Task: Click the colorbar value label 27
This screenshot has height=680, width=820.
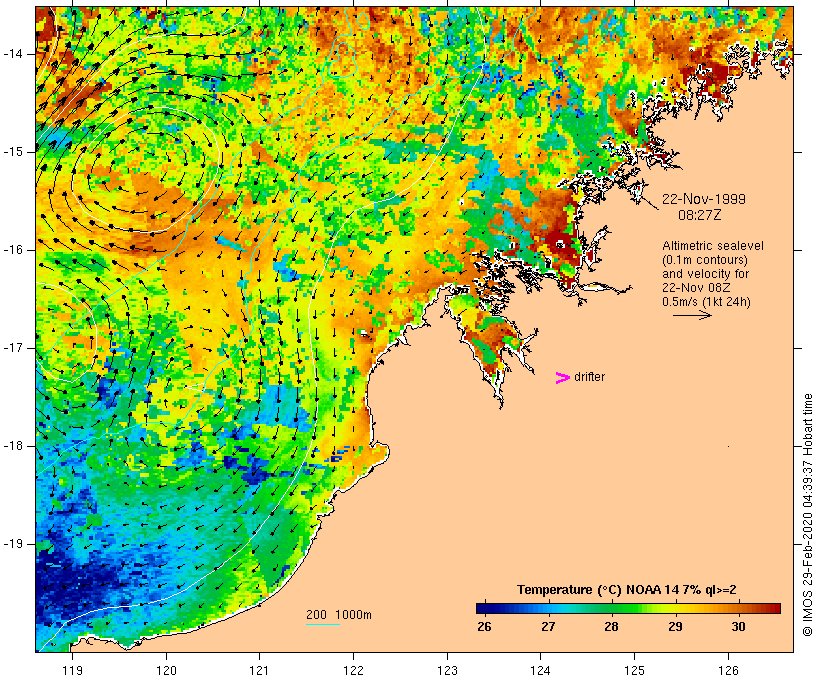Action: 548,626
